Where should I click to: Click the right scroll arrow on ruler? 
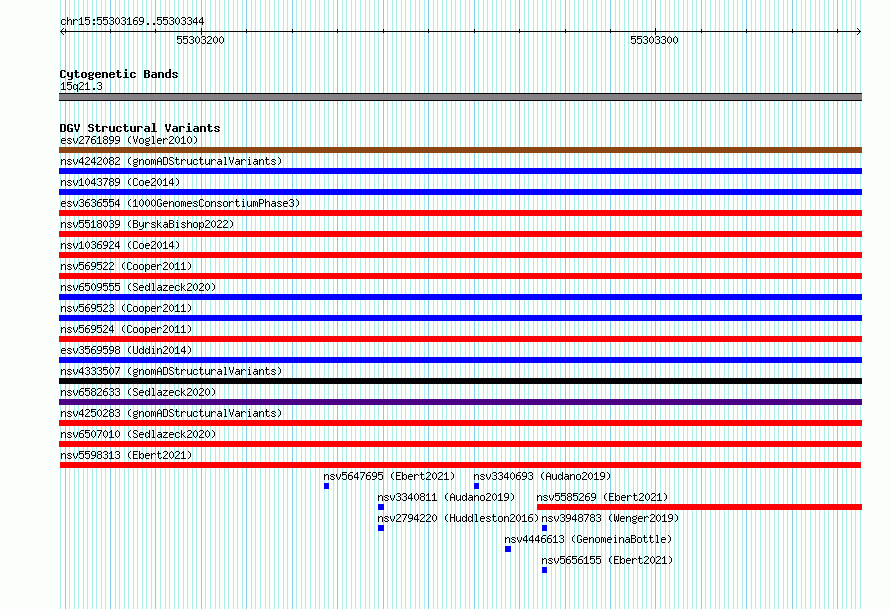point(859,32)
